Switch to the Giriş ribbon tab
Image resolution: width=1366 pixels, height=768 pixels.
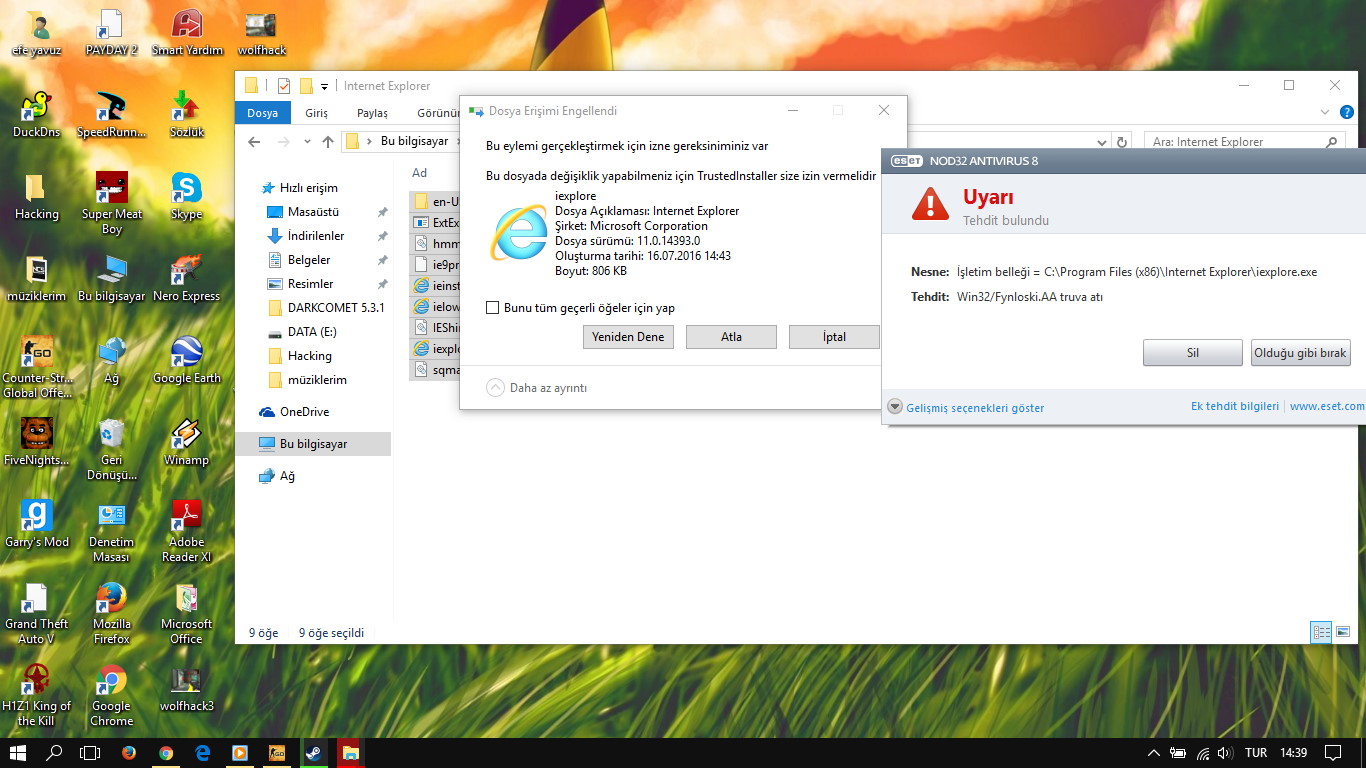coord(317,113)
